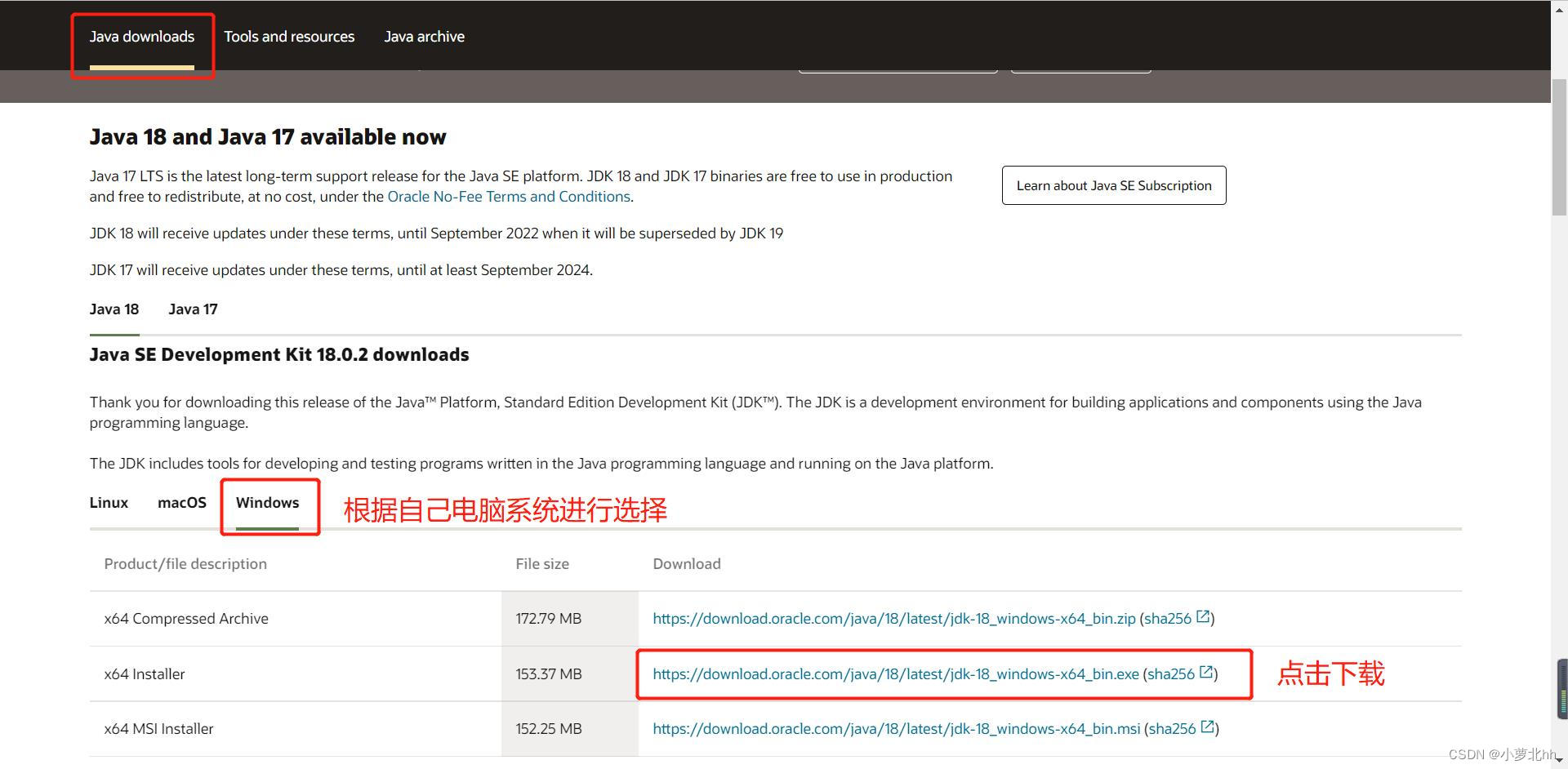Open external-link icon beside zip sha256
The width and height of the screenshot is (1568, 769).
pos(1203,617)
